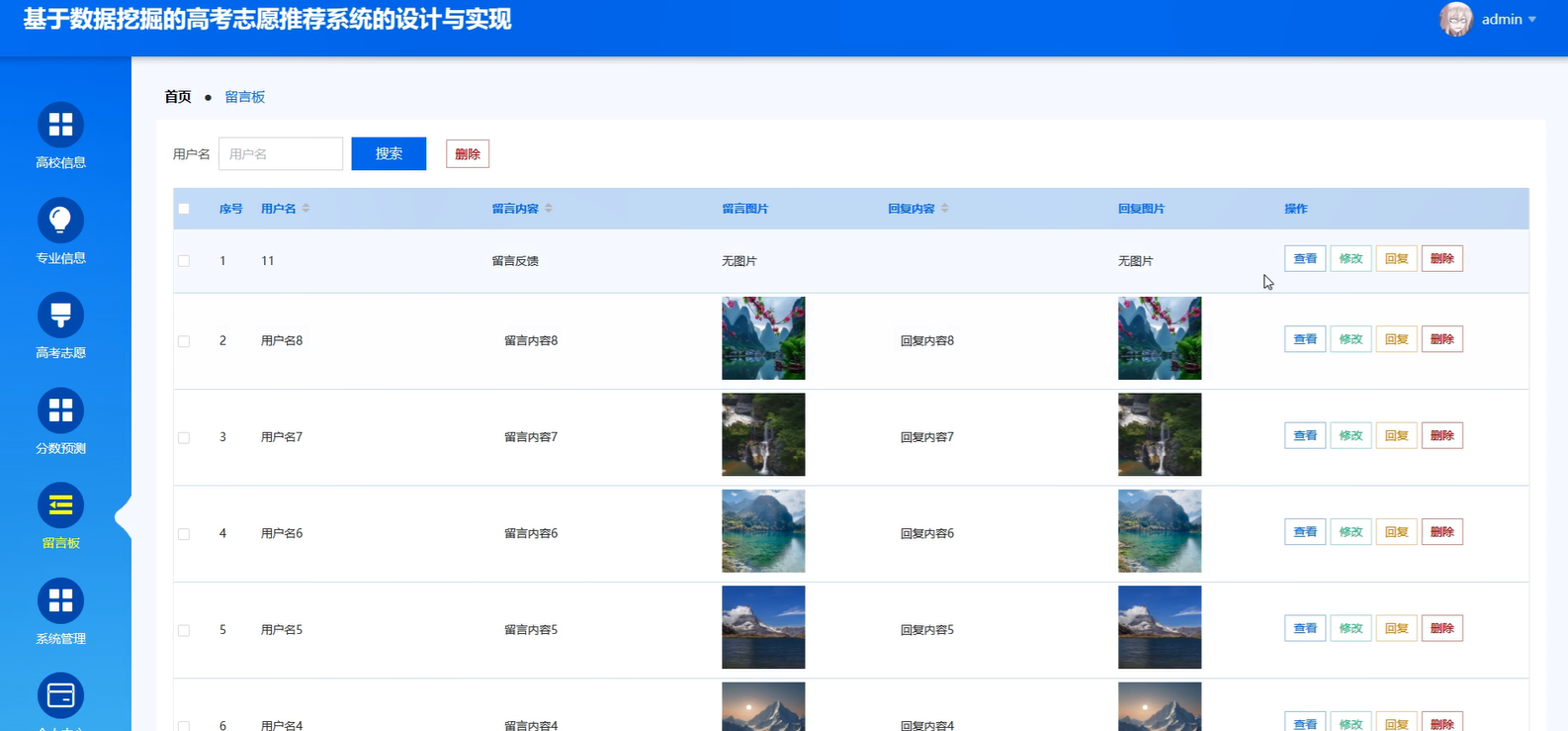Click 删除 for 用户名6 row
The height and width of the screenshot is (731, 1568).
pyautogui.click(x=1441, y=532)
